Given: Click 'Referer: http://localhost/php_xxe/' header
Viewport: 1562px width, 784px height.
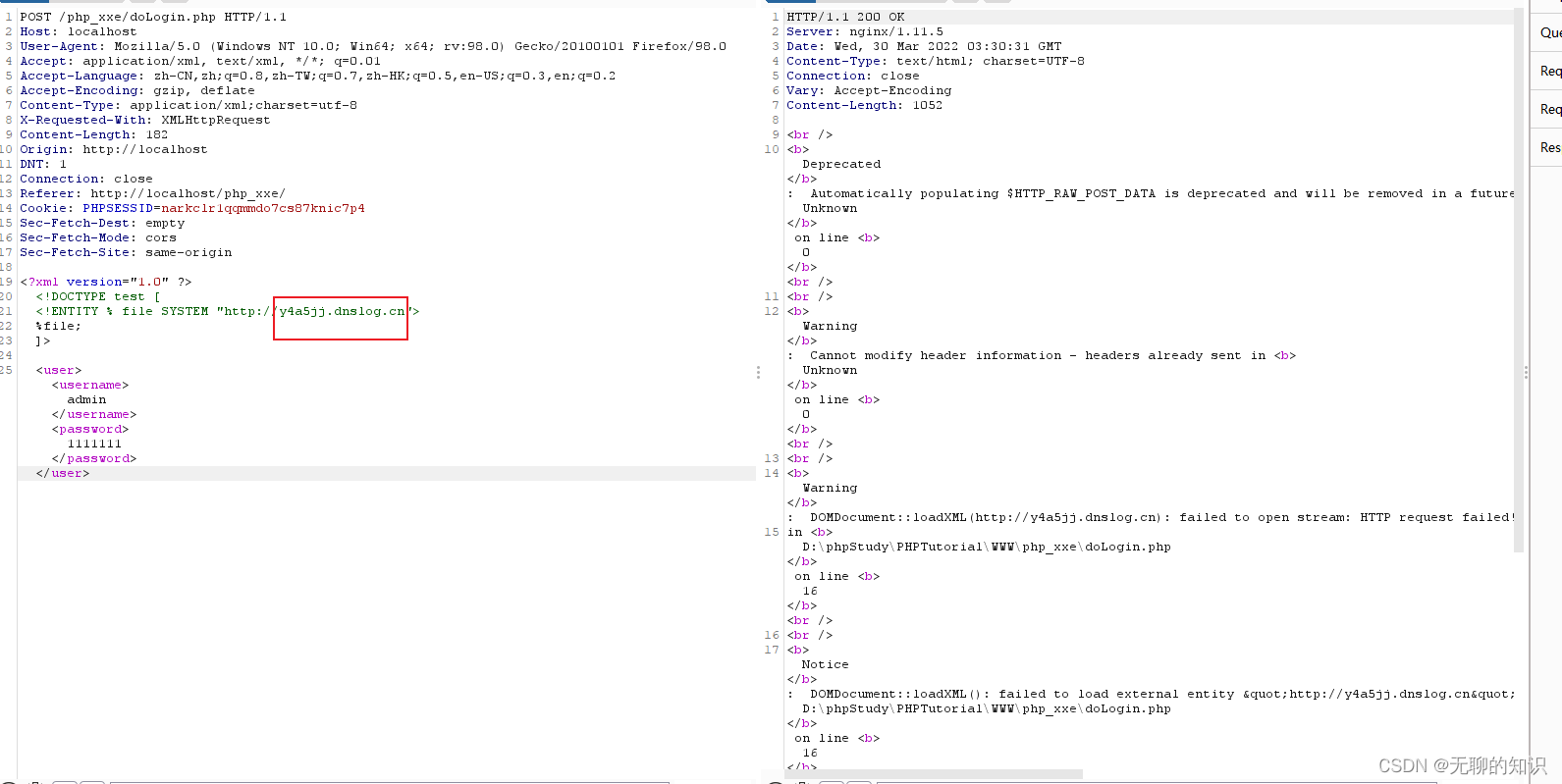Looking at the screenshot, I should (x=153, y=193).
